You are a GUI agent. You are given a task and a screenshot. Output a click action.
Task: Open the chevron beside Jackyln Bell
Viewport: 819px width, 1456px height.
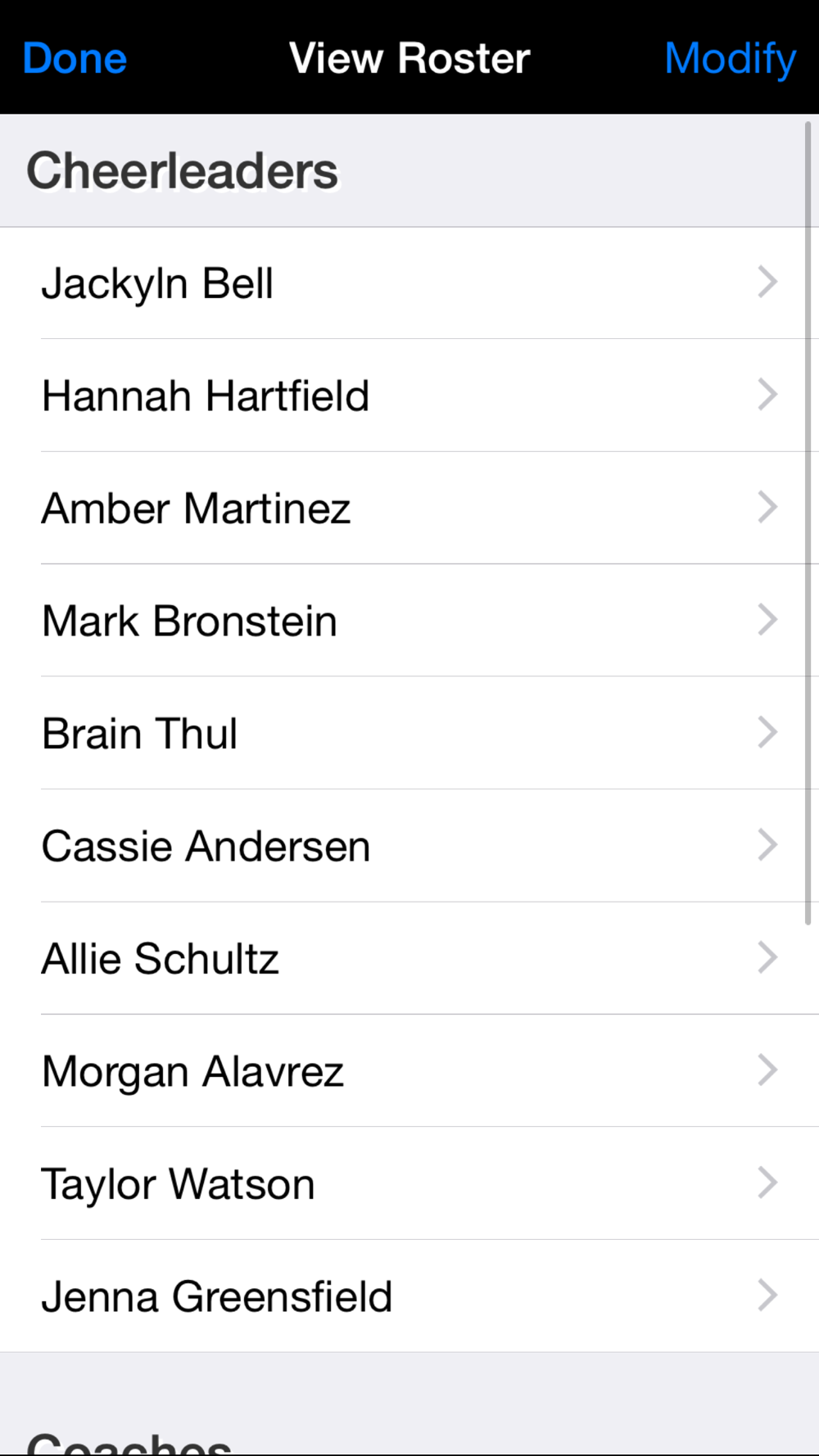point(767,282)
